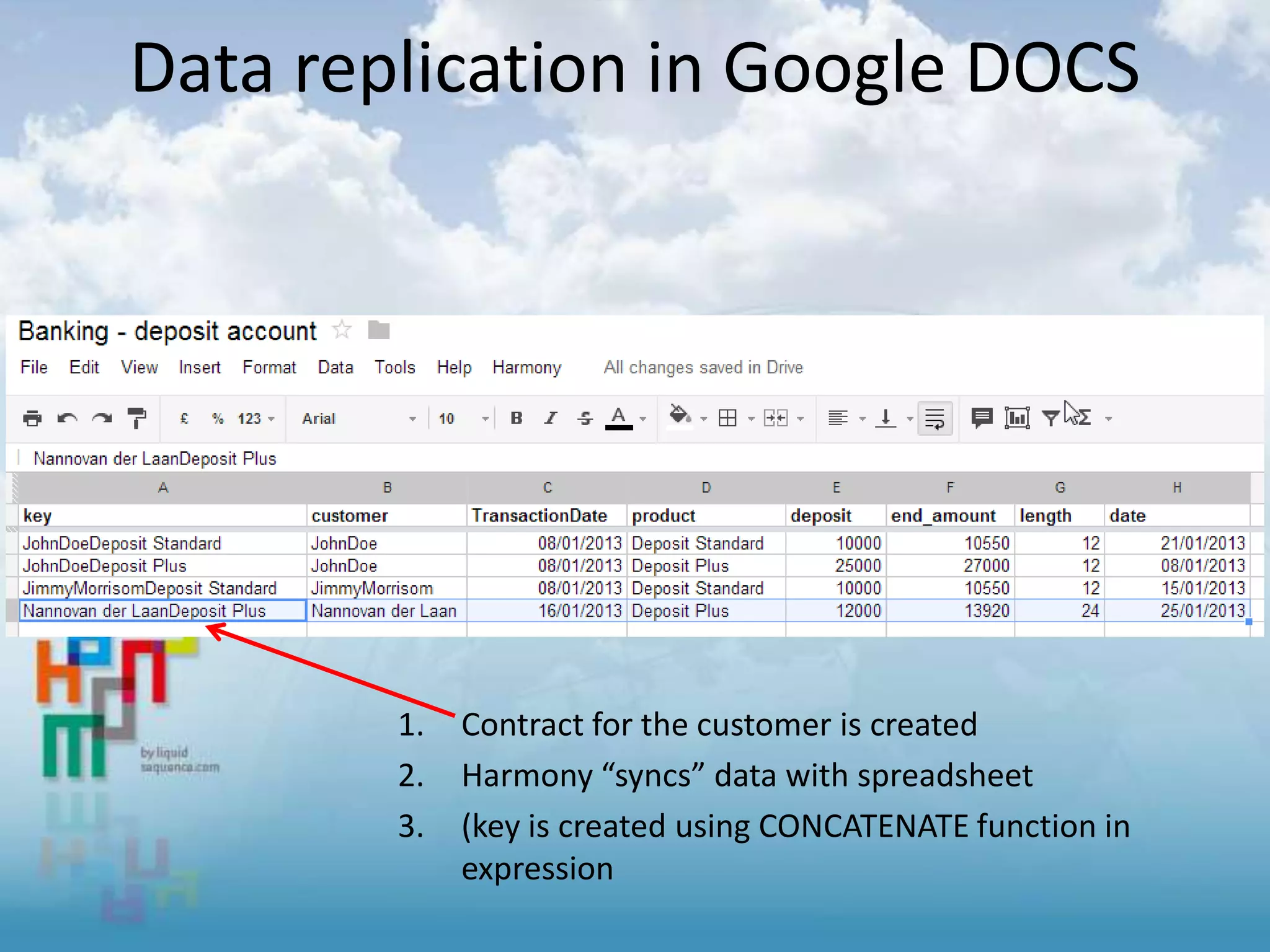Click the Borders grid icon
Image resolution: width=1270 pixels, height=952 pixels.
pyautogui.click(x=727, y=418)
